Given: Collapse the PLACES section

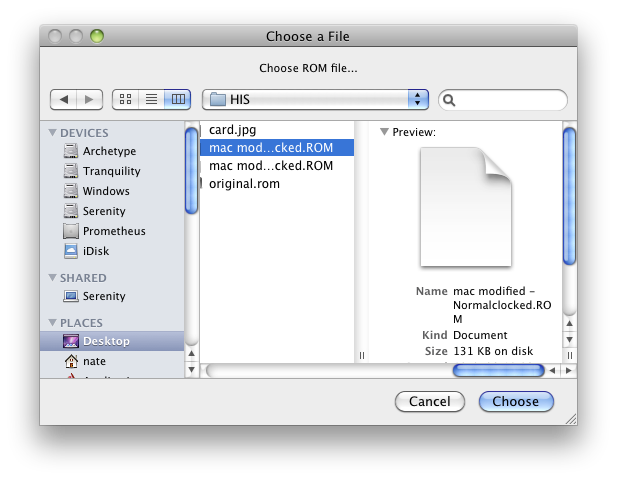Looking at the screenshot, I should 52,322.
